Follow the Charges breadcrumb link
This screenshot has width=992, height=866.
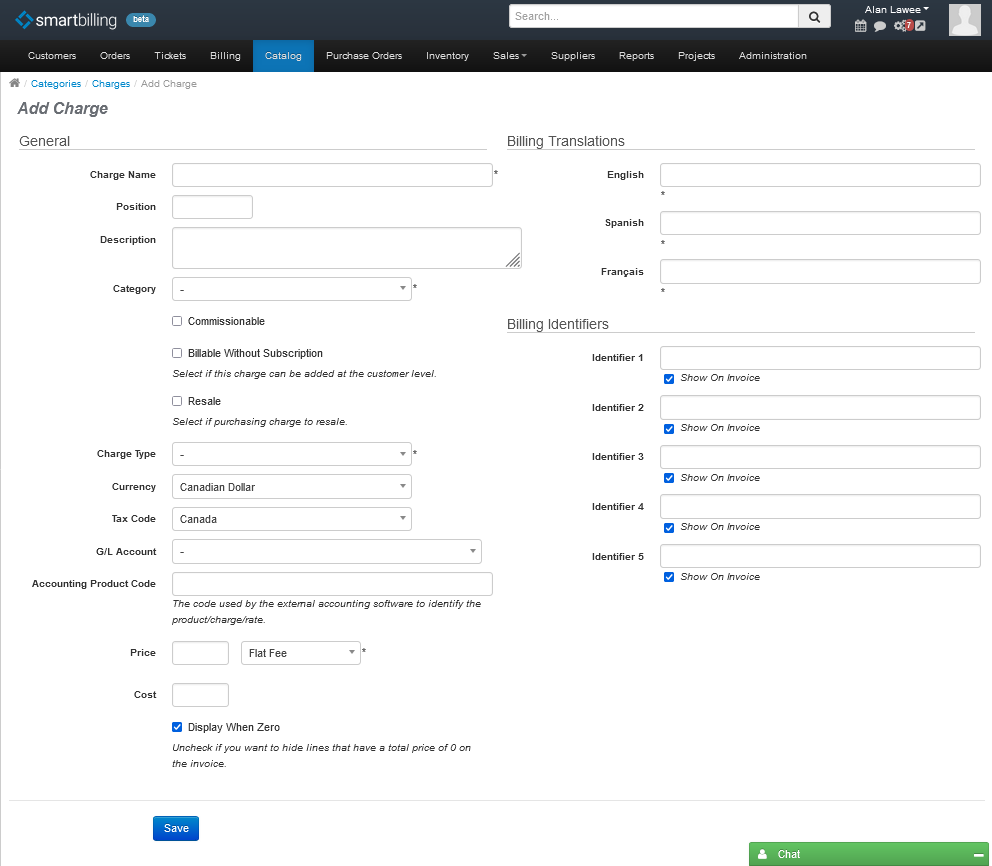(x=111, y=84)
